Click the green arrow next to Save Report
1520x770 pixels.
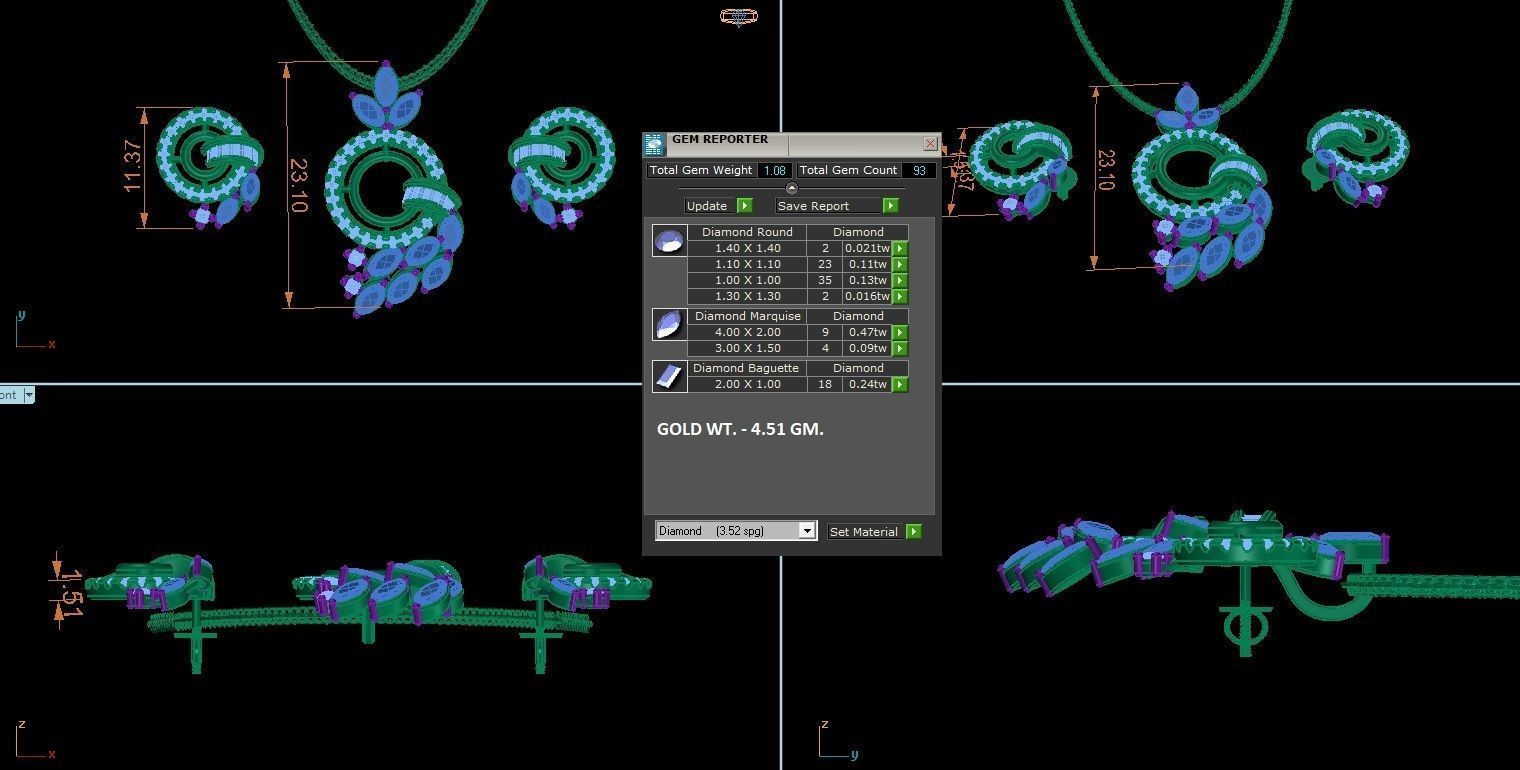[x=890, y=205]
